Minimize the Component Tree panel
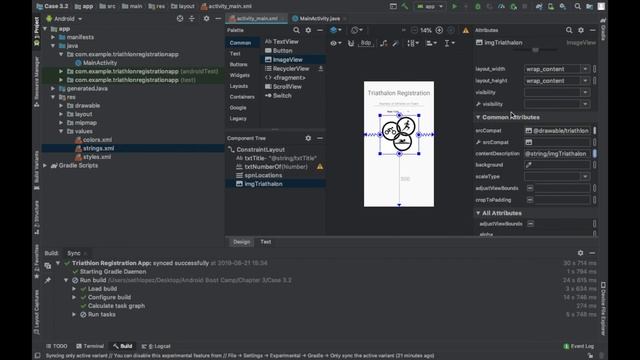The height and width of the screenshot is (360, 640). coord(320,138)
